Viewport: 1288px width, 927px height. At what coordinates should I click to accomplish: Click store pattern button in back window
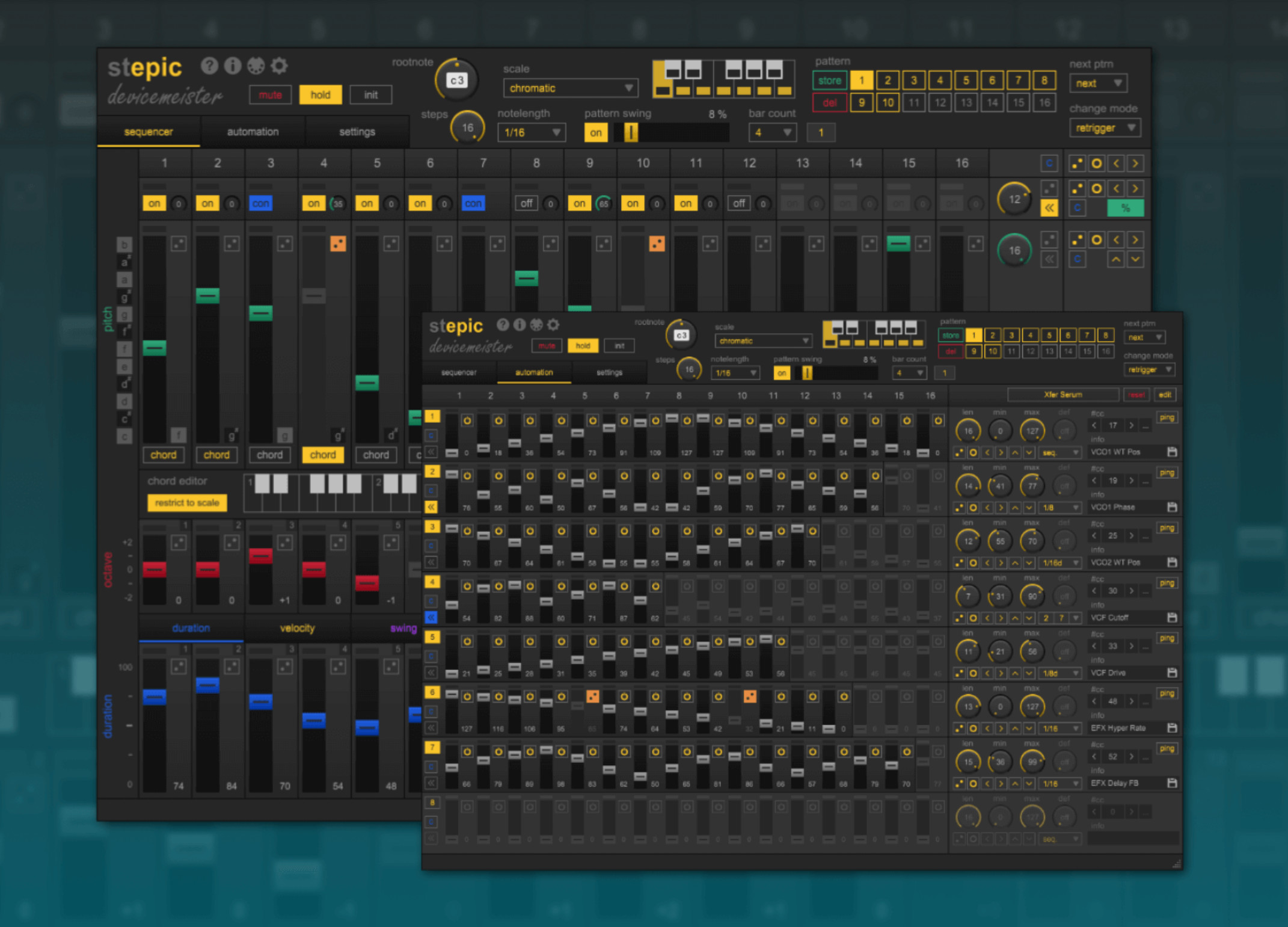pyautogui.click(x=830, y=80)
